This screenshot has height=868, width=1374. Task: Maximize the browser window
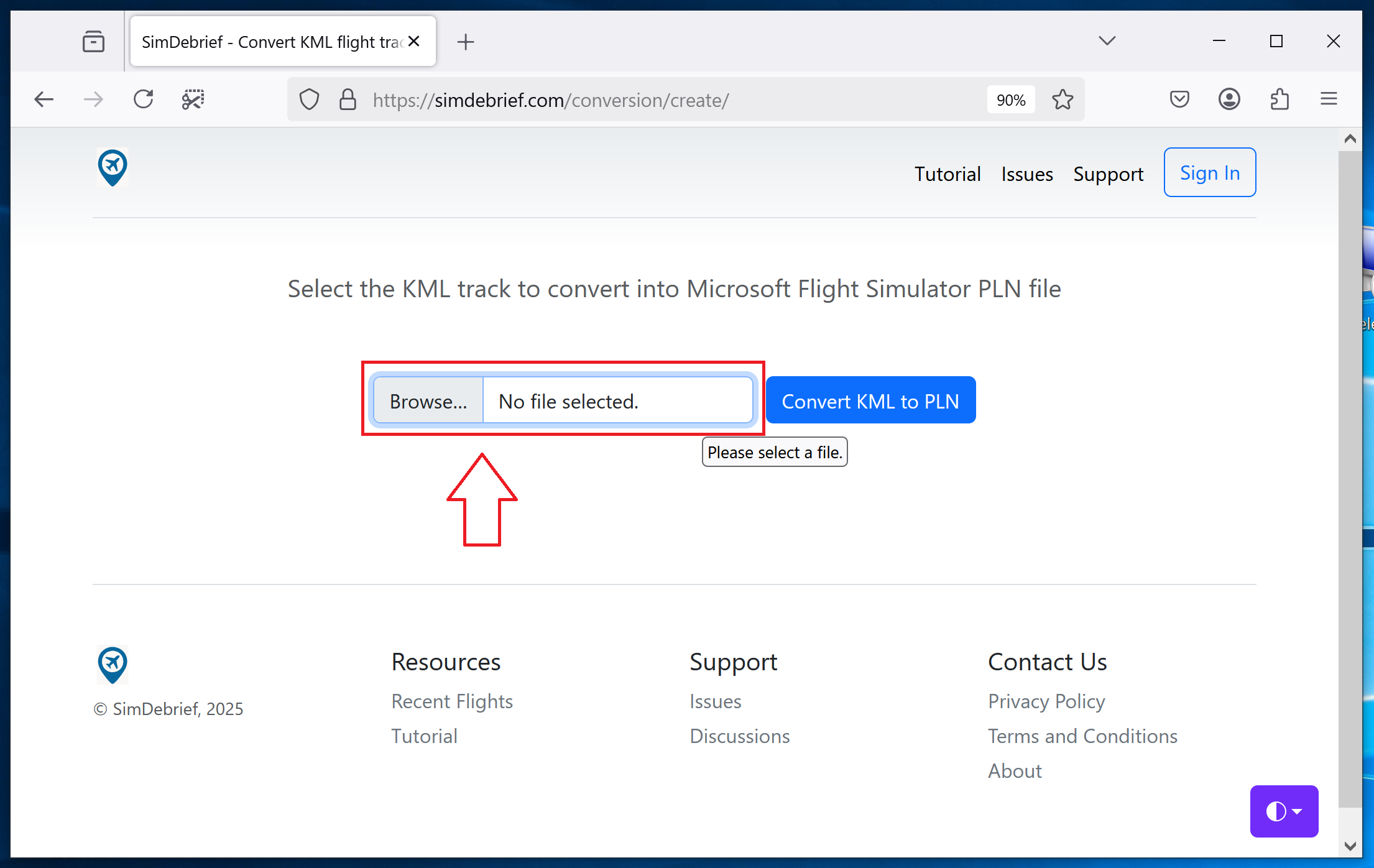(1276, 41)
